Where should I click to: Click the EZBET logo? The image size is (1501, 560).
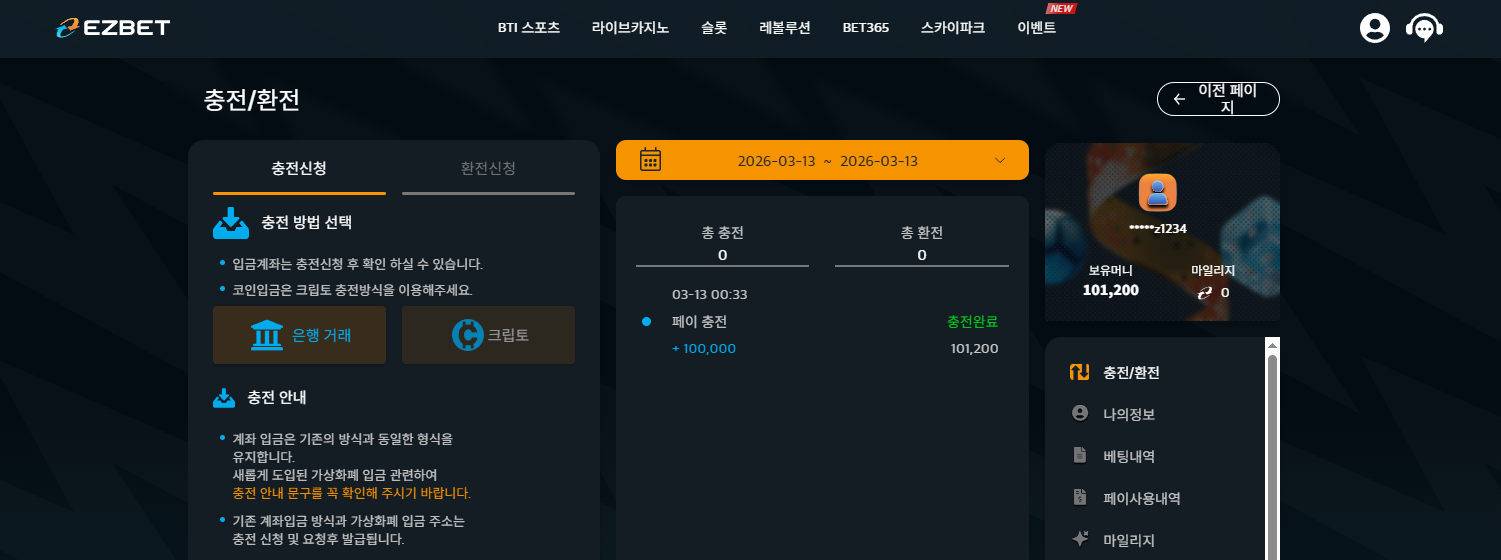coord(113,28)
